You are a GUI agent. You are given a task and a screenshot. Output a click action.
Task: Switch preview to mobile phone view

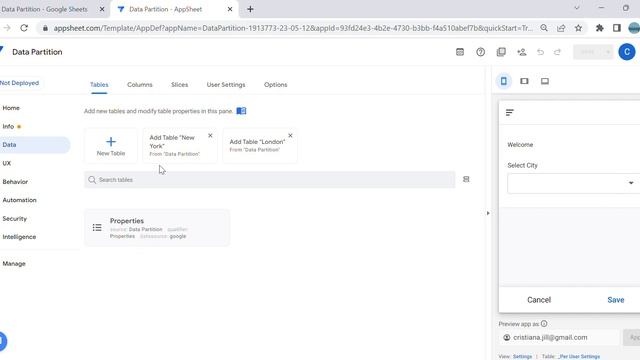tap(504, 81)
